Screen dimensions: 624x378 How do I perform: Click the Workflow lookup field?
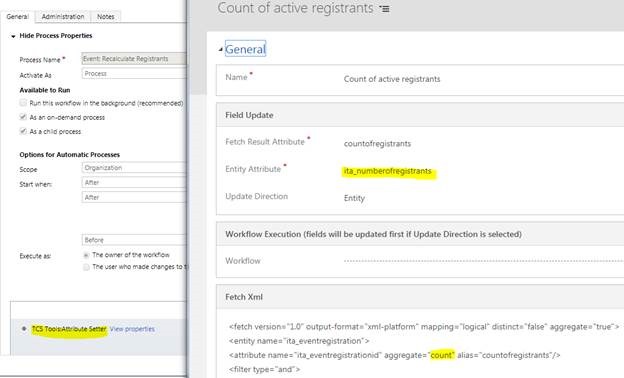click(483, 261)
